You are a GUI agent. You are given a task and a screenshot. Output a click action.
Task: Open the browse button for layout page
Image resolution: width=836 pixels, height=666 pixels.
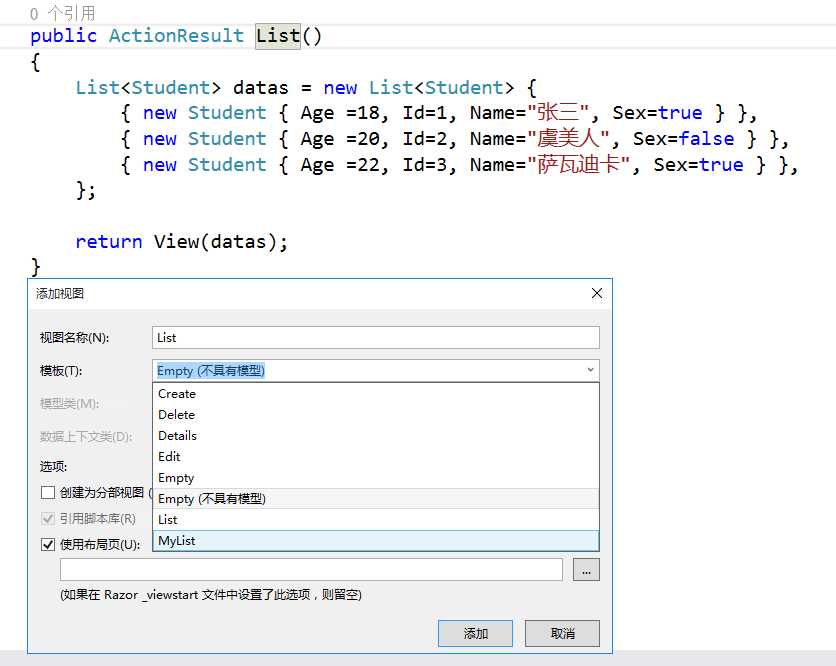pyautogui.click(x=586, y=569)
